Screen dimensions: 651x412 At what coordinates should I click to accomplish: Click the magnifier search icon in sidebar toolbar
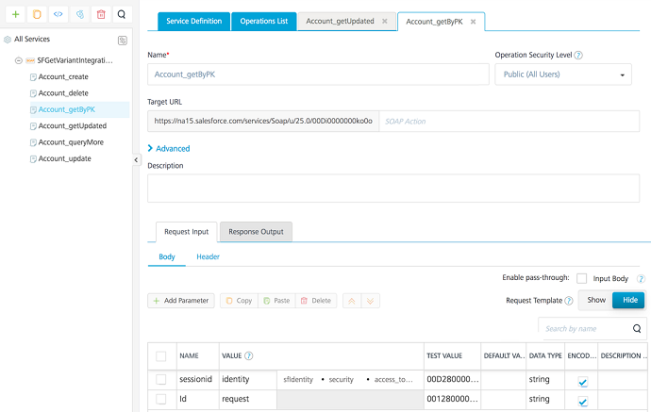[122, 15]
